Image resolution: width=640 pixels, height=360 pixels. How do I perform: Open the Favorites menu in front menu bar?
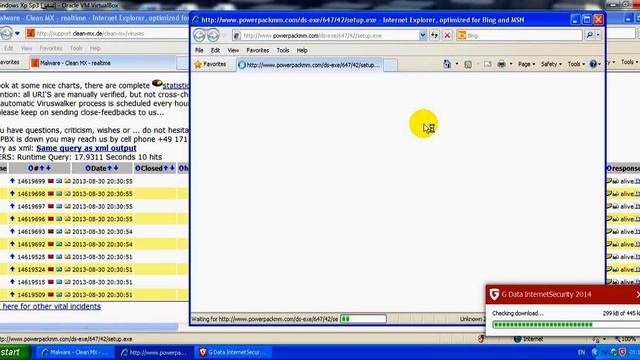(258, 50)
